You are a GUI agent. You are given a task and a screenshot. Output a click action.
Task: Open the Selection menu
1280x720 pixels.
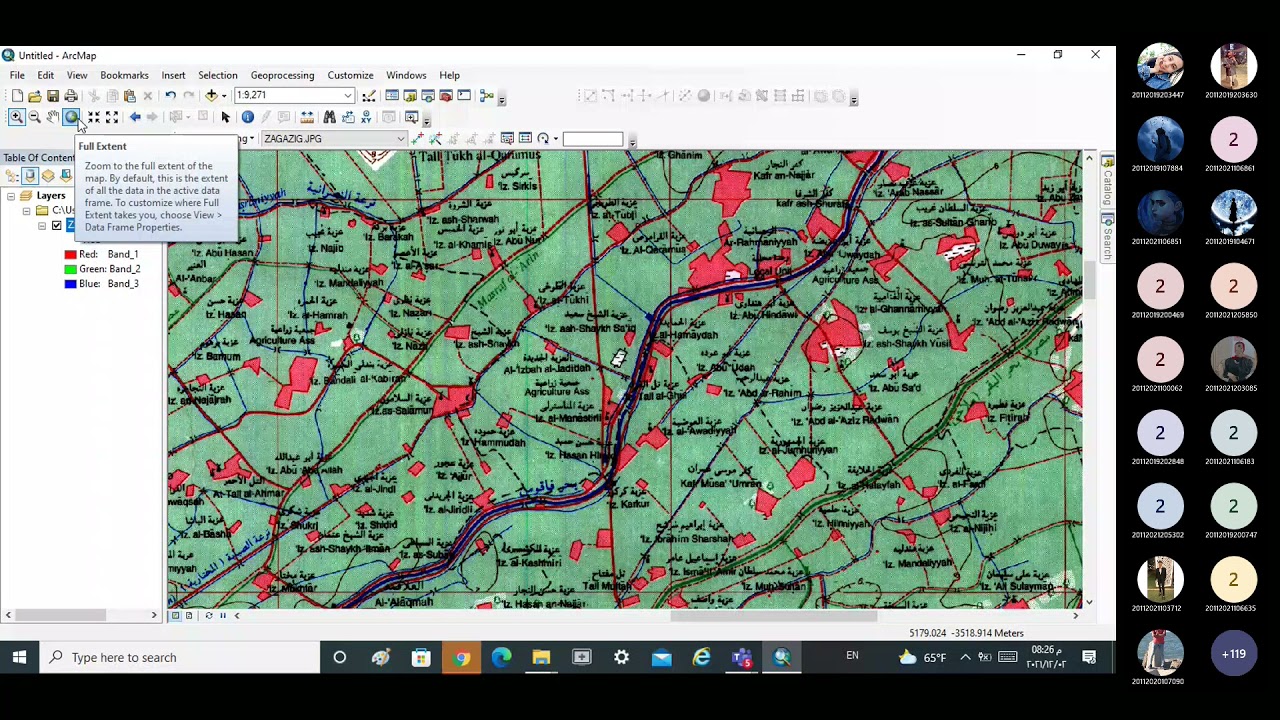coord(217,75)
